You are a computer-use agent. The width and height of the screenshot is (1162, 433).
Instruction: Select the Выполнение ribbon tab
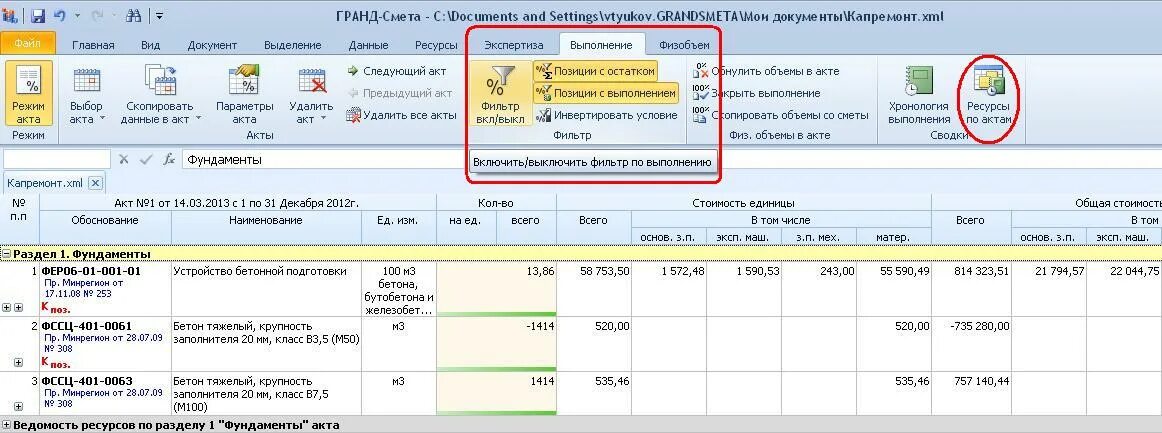[x=602, y=45]
